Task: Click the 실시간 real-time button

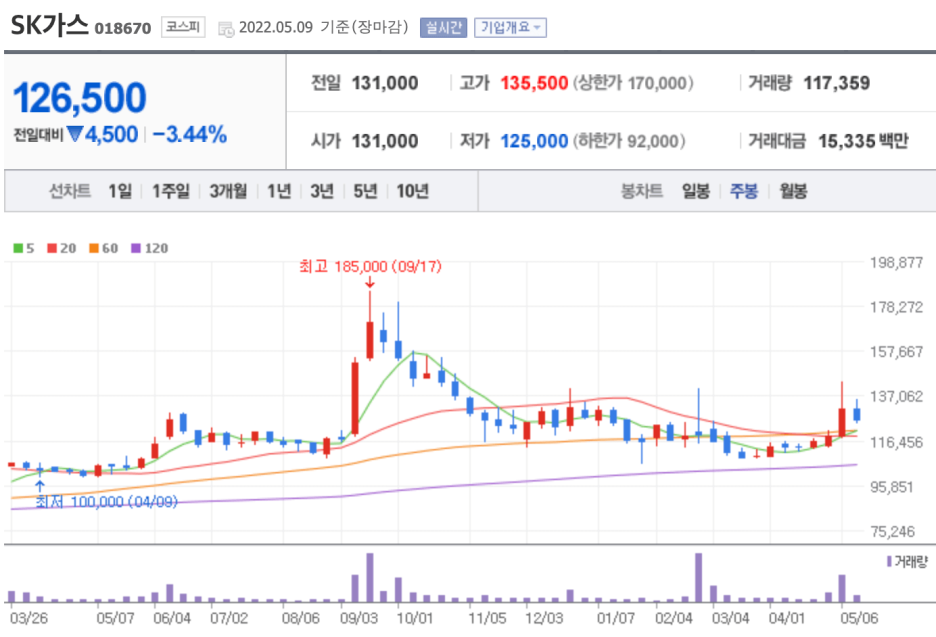Action: (x=444, y=27)
